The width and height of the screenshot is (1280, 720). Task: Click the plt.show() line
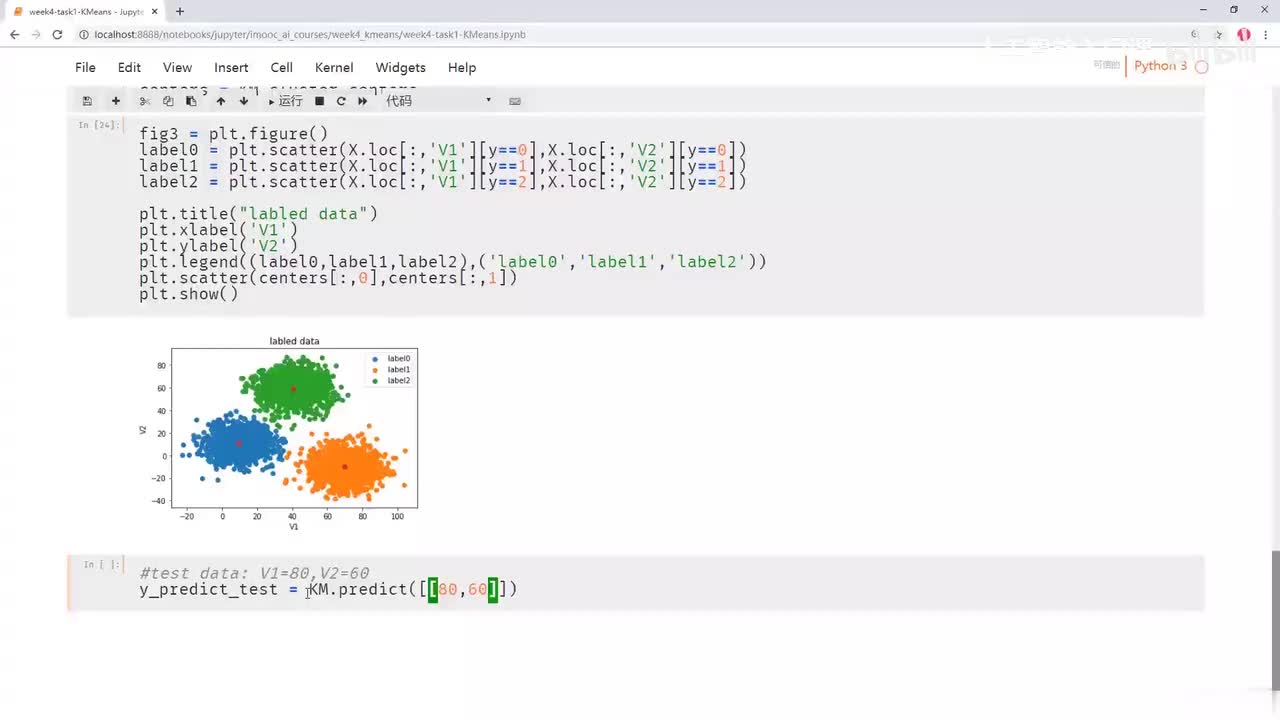(x=189, y=294)
